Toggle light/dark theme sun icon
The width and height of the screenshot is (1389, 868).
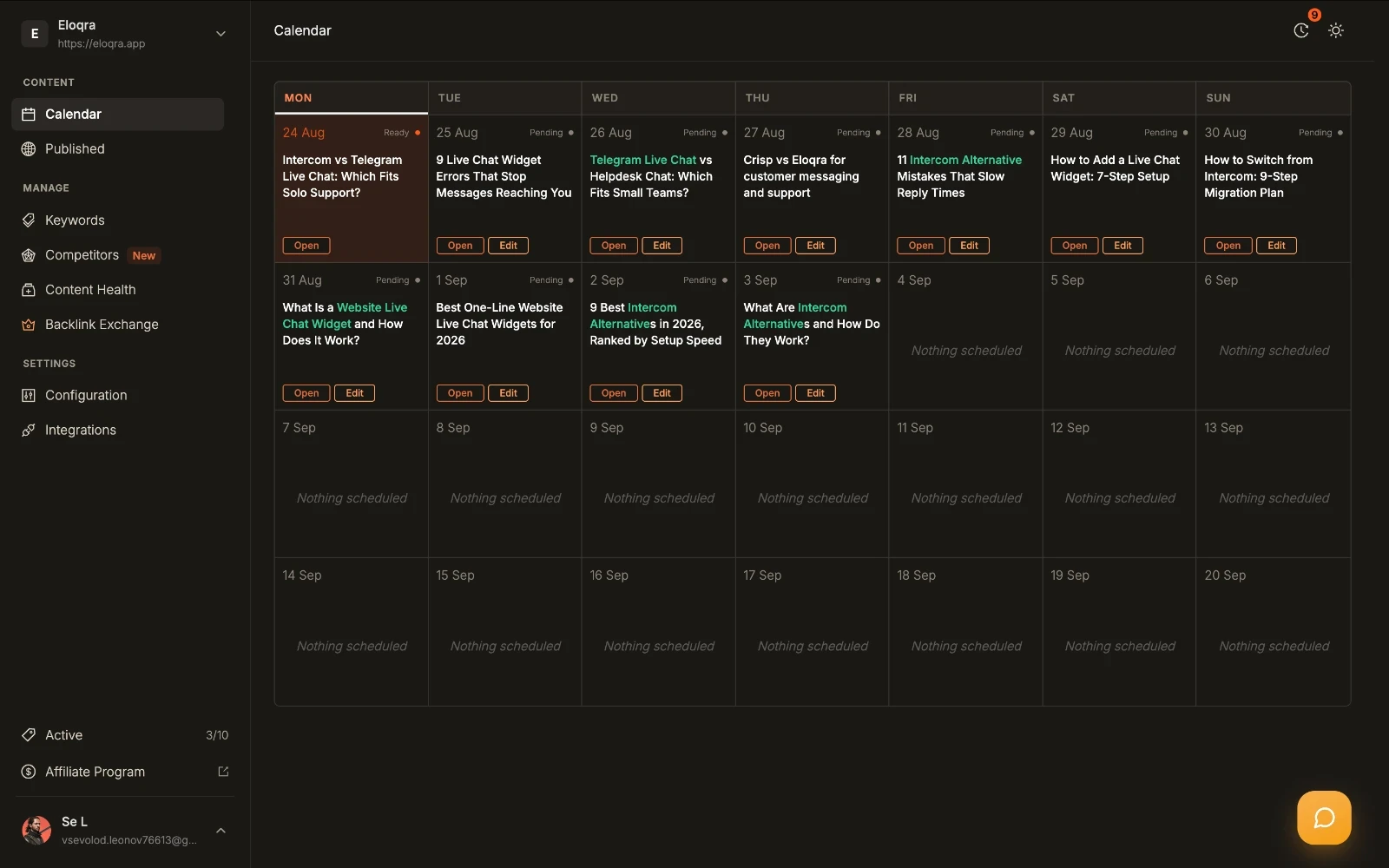[x=1336, y=30]
